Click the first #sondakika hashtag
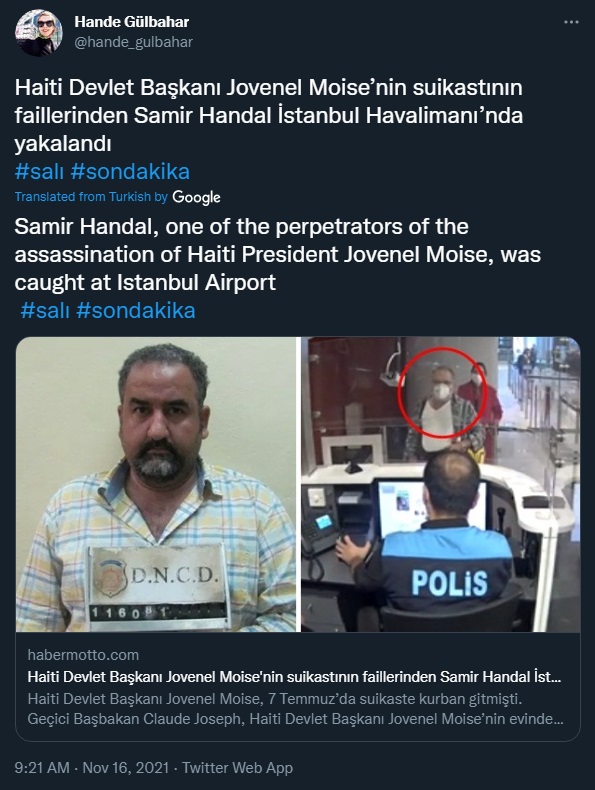 (130, 172)
